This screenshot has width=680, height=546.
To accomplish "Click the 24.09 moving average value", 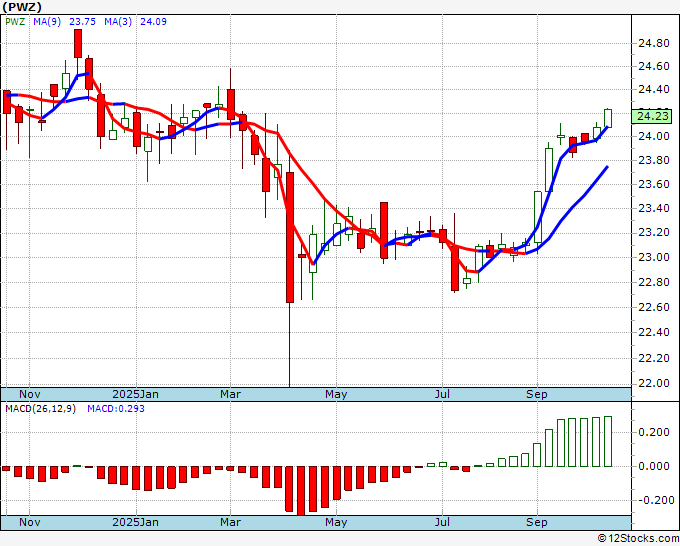I will click(153, 22).
